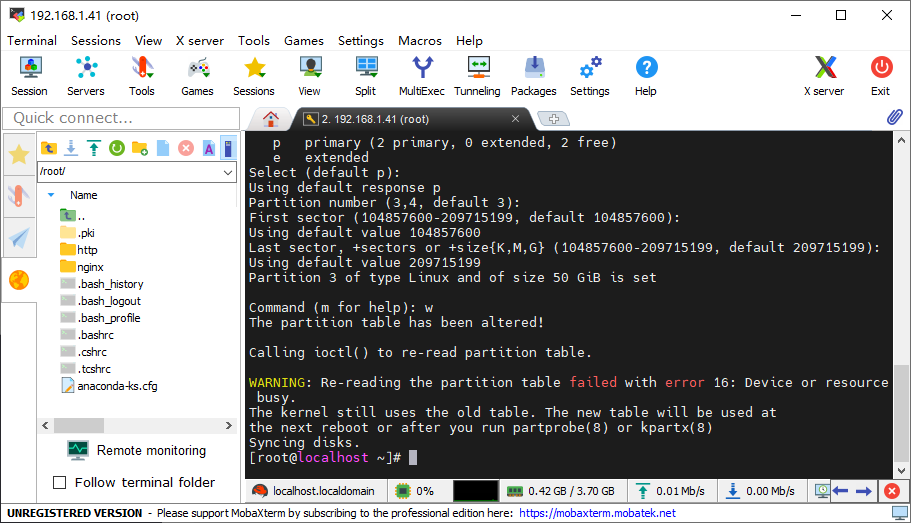Open the Help toolbar icon
The height and width of the screenshot is (523, 911).
coord(646,76)
